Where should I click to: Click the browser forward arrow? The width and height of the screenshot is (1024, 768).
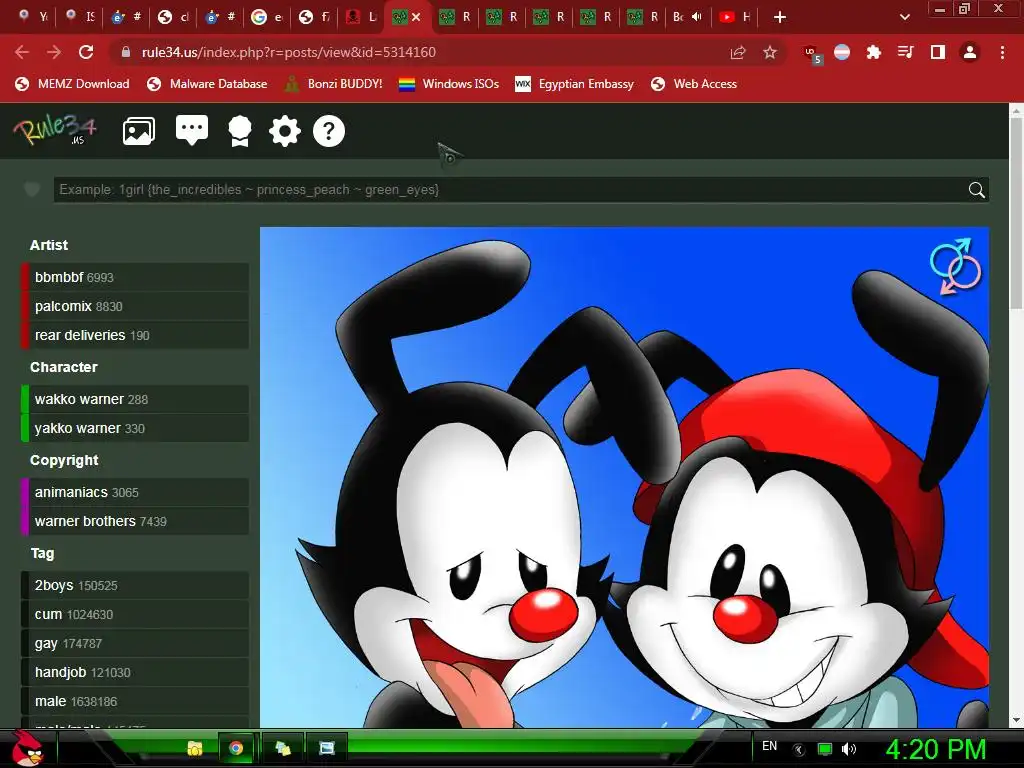54,52
